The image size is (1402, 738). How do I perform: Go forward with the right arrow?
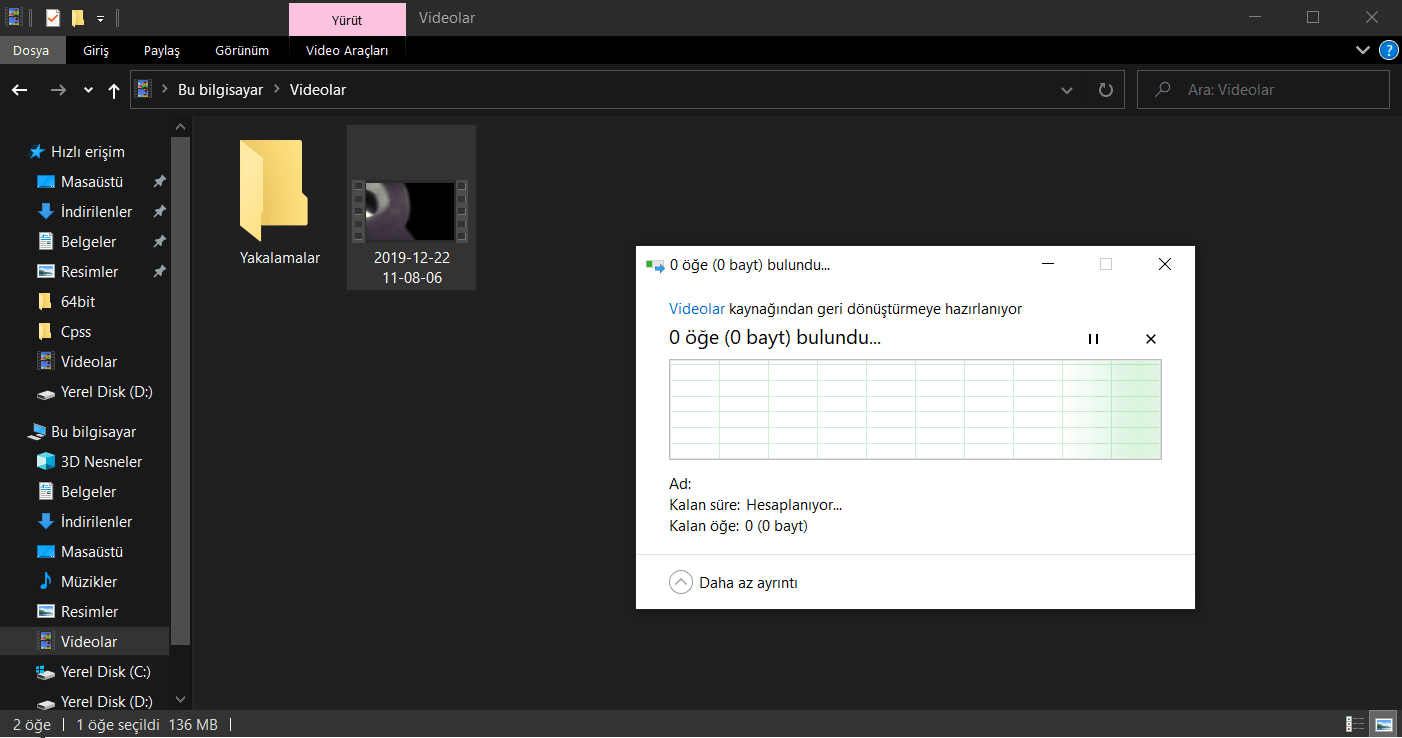point(58,90)
